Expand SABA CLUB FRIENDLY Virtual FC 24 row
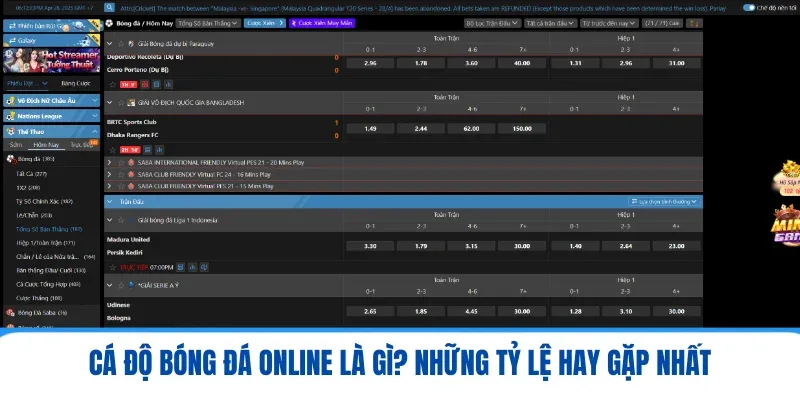Screen dimensions: 800x400 (x=109, y=174)
